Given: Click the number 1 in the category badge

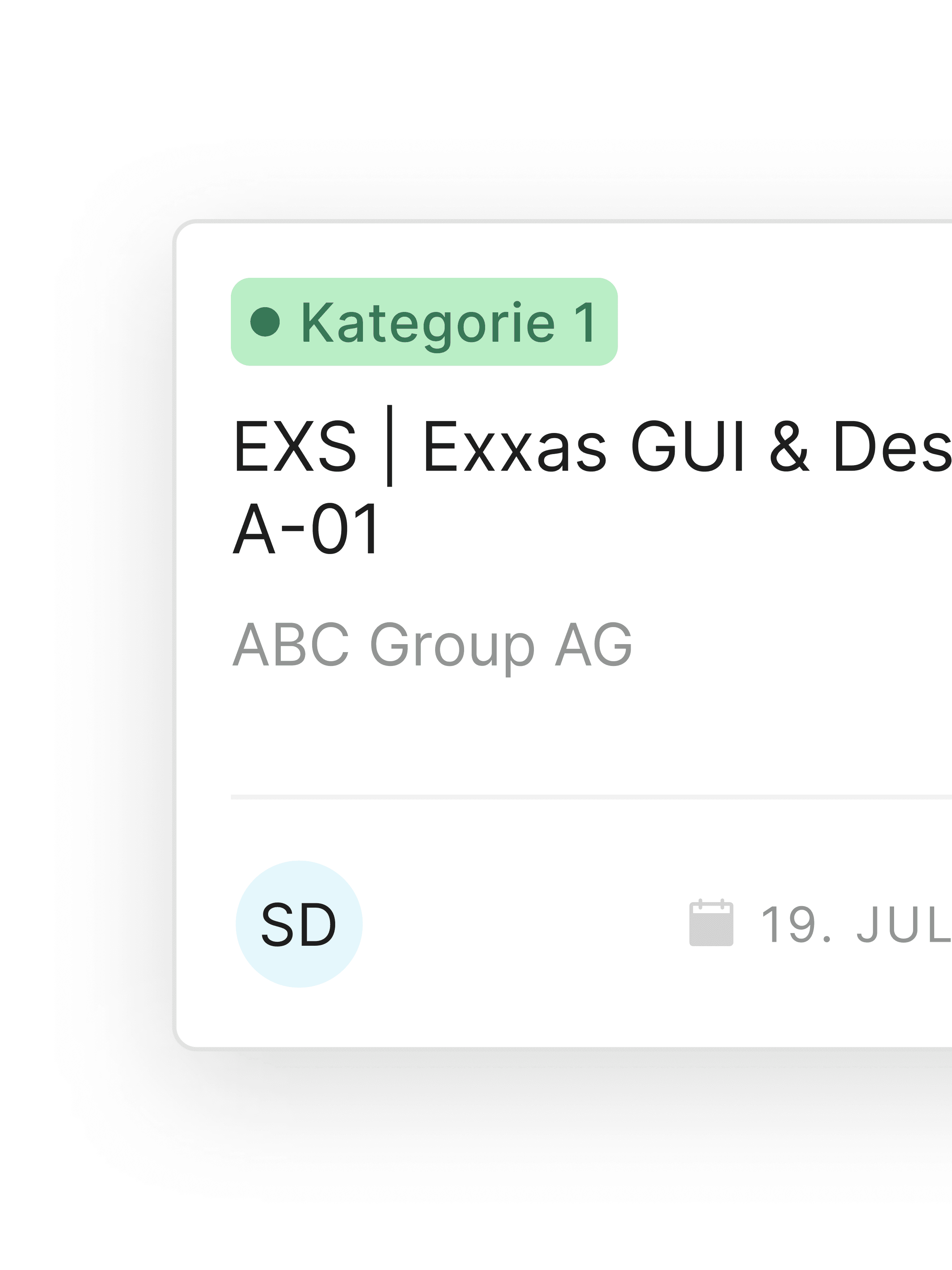Looking at the screenshot, I should coord(585,323).
